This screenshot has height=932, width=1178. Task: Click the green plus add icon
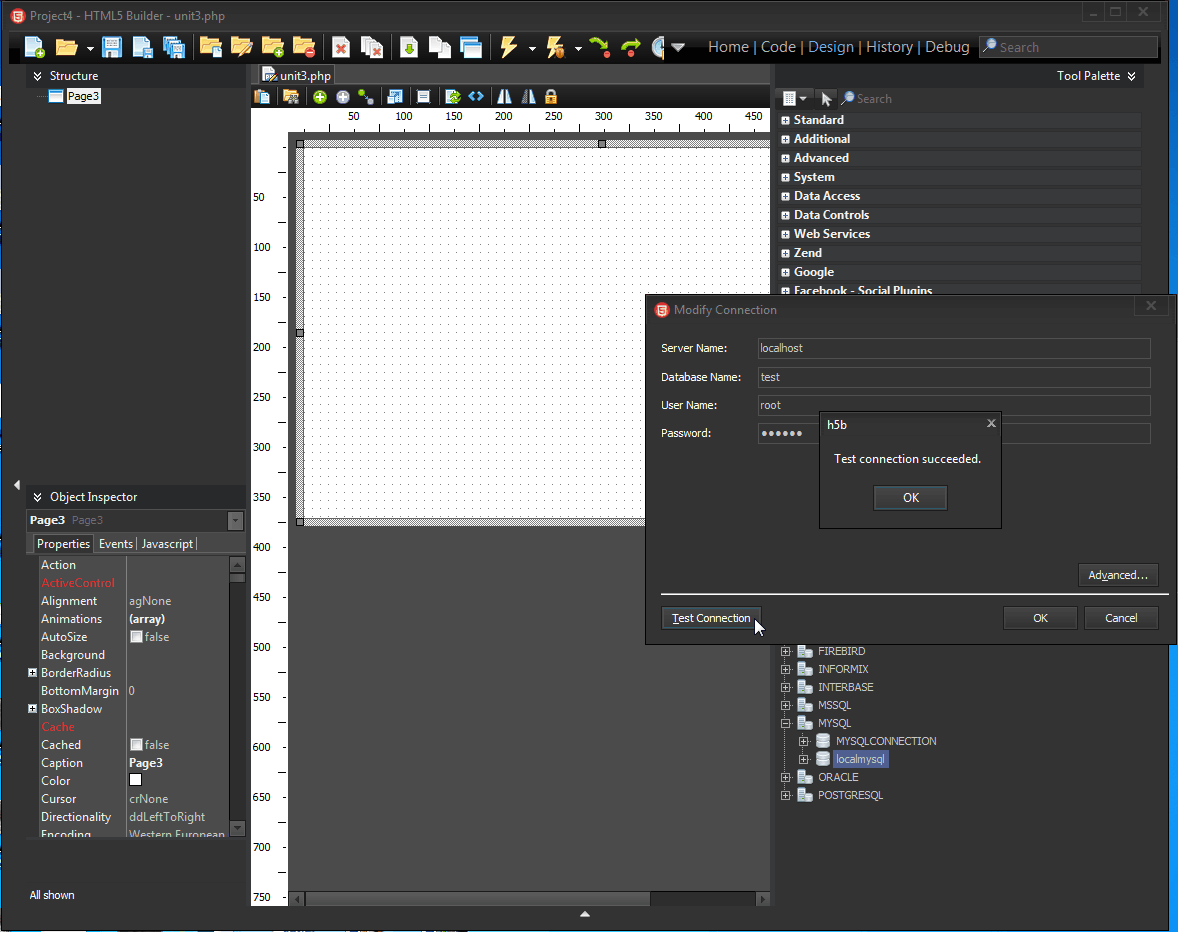click(320, 97)
